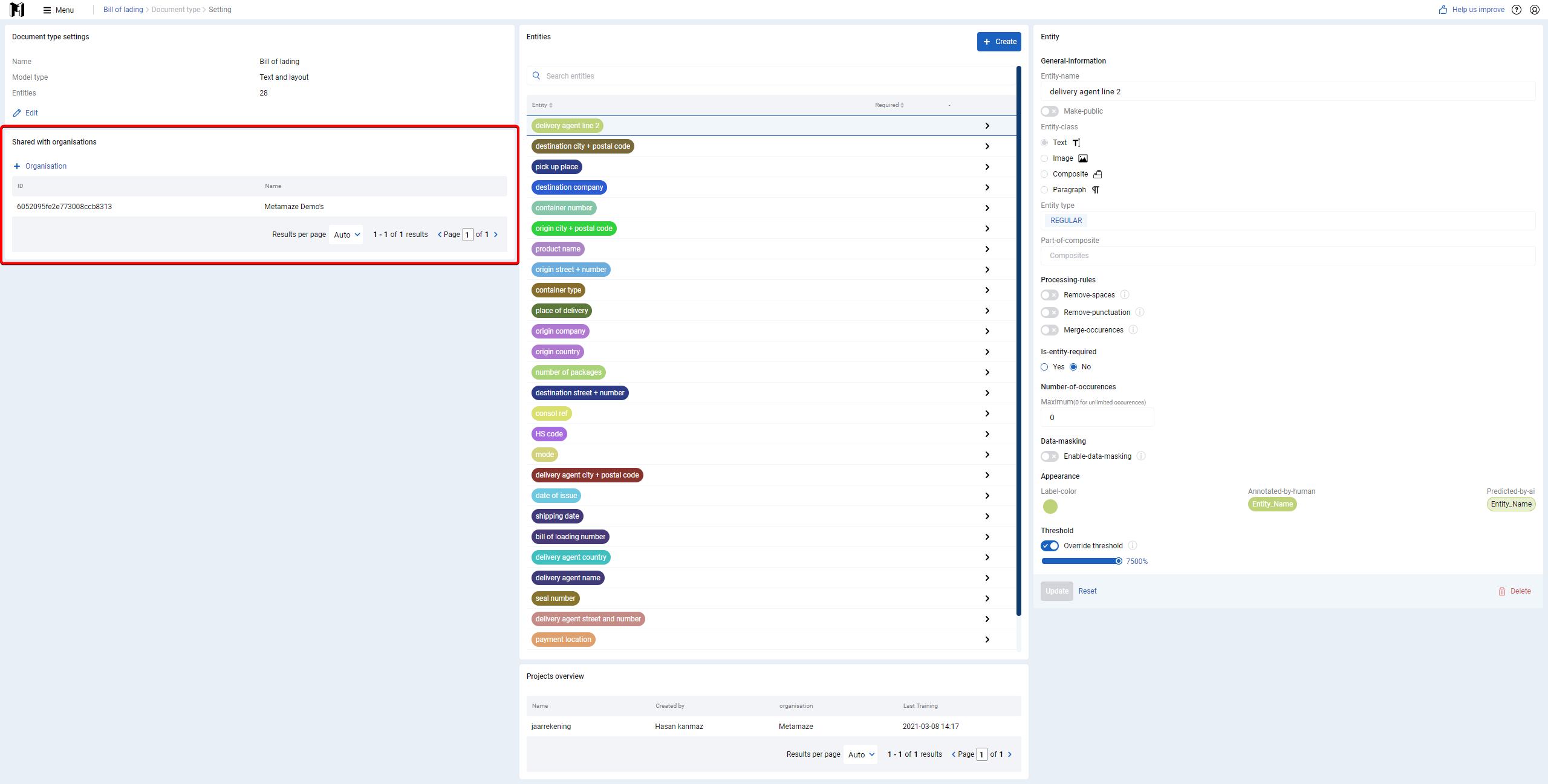Click the threshold slider handle

1119,562
